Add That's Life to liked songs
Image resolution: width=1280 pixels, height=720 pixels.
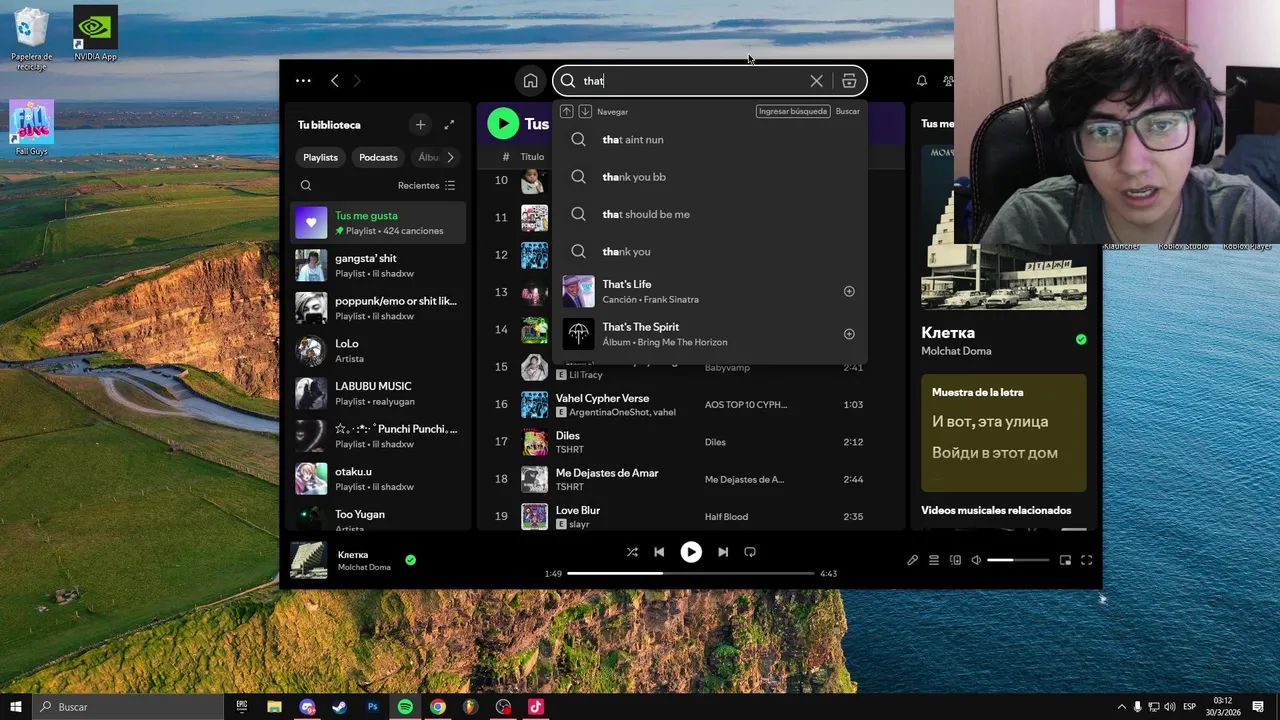click(x=849, y=292)
